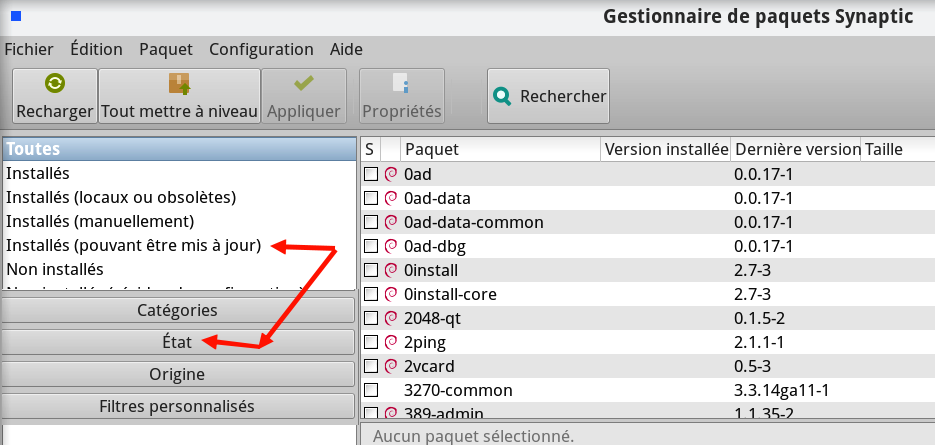
Task: Click the Appliquer checkmark icon
Action: [303, 84]
